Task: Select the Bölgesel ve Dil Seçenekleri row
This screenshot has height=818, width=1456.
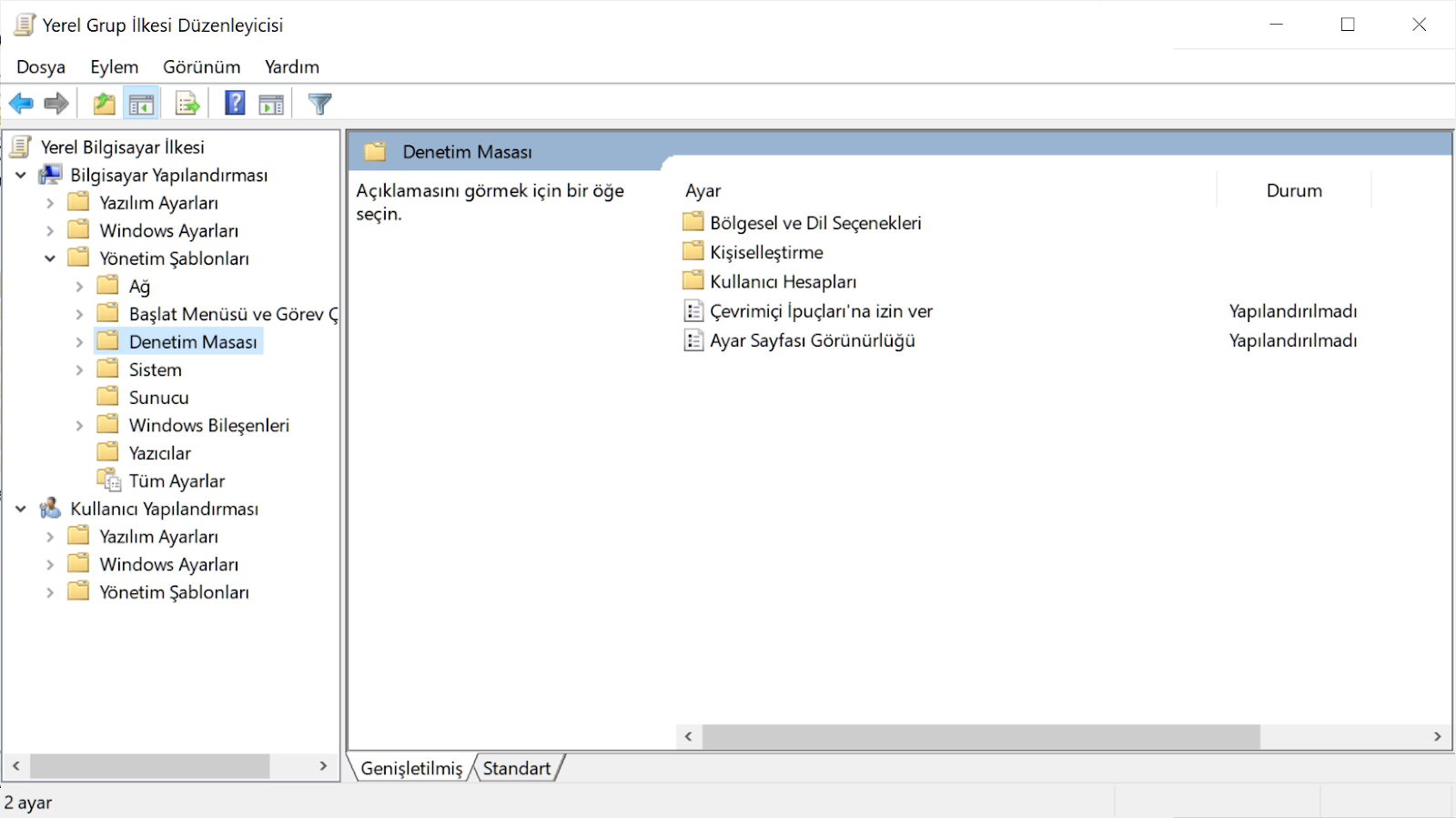Action: pos(815,223)
